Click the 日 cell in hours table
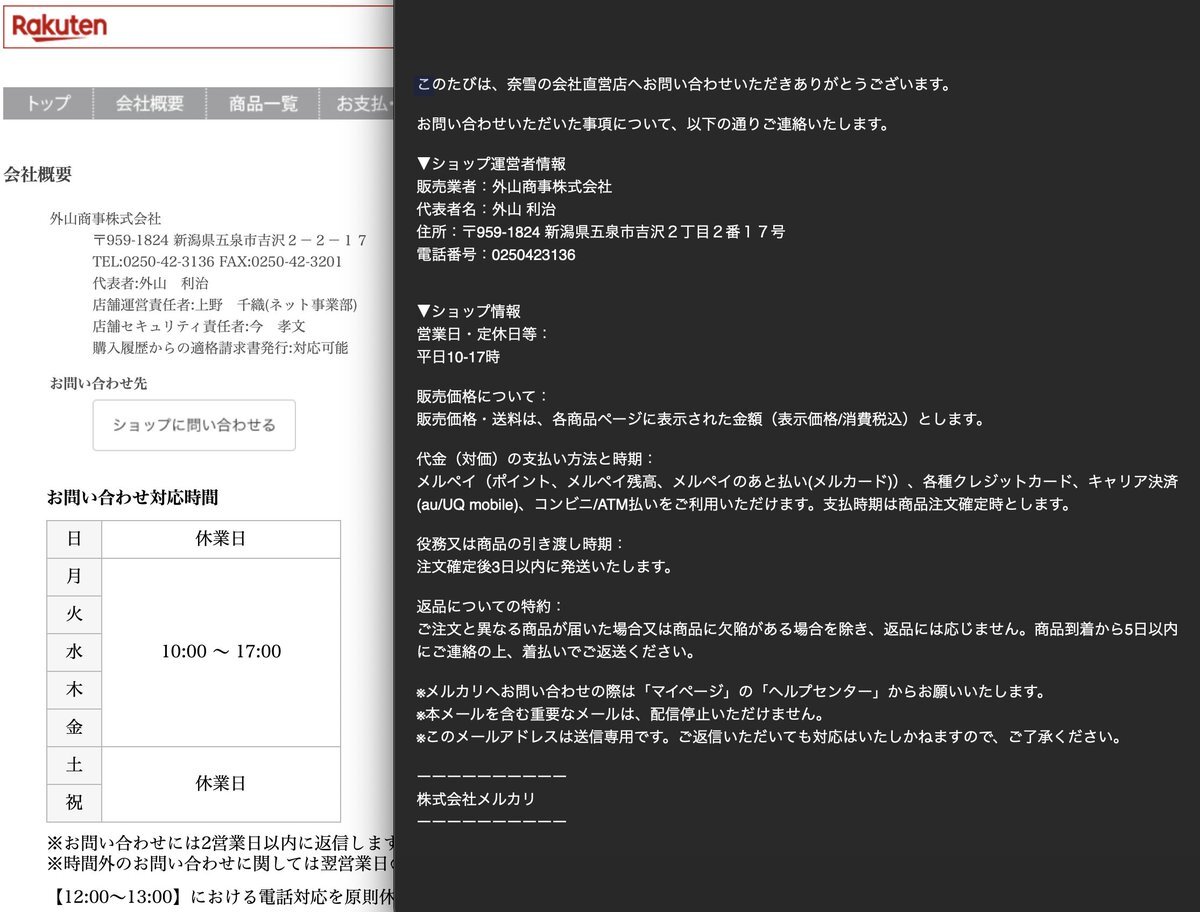The width and height of the screenshot is (1200, 912). pyautogui.click(x=74, y=539)
